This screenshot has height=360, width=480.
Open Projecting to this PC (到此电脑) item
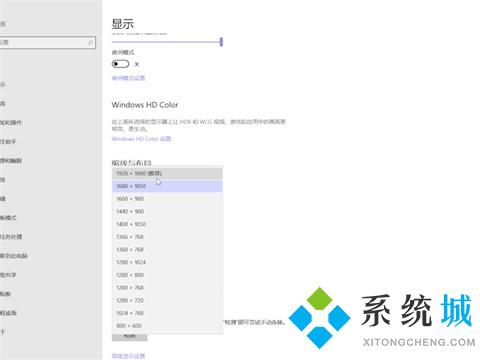pyautogui.click(x=14, y=256)
